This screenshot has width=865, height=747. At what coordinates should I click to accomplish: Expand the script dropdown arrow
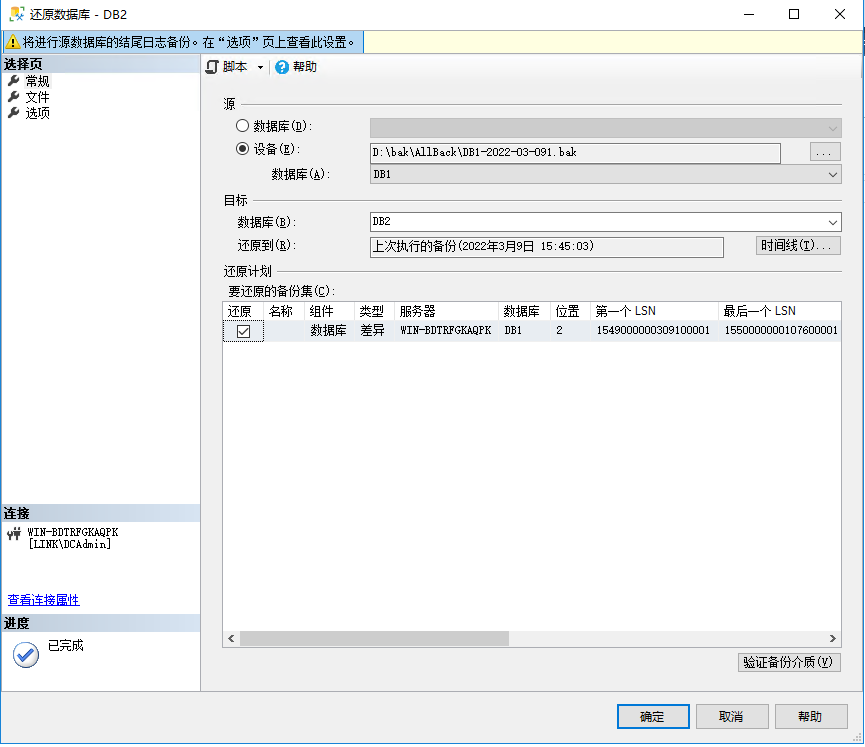tap(260, 67)
